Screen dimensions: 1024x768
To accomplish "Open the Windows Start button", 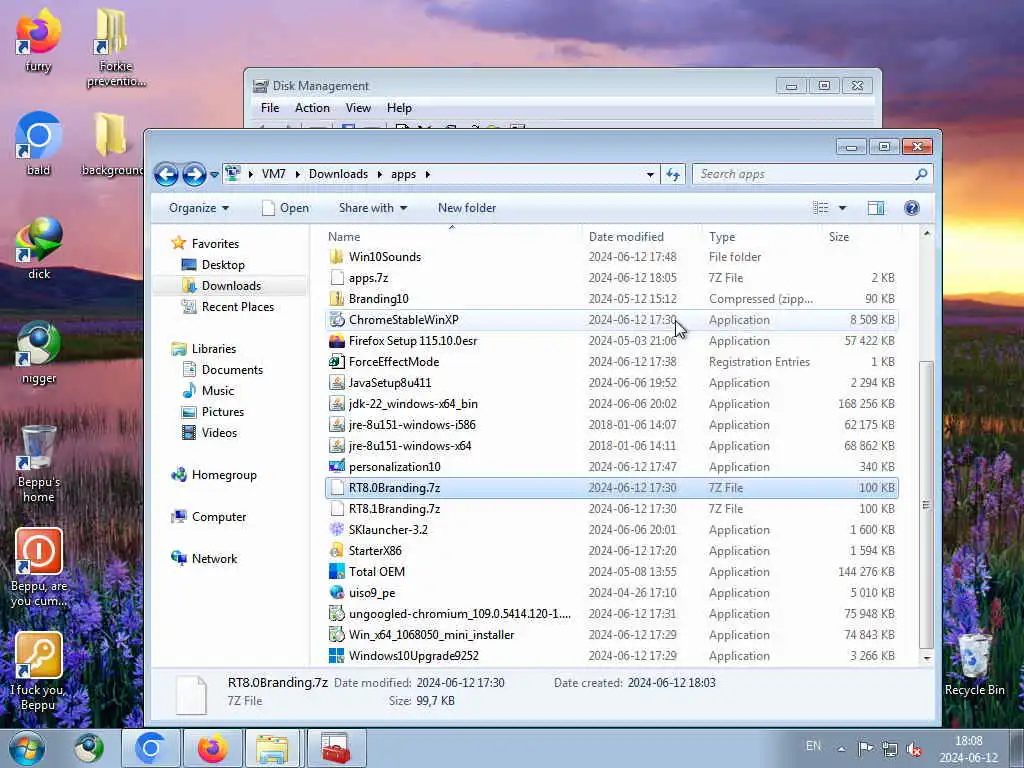I will click(27, 748).
